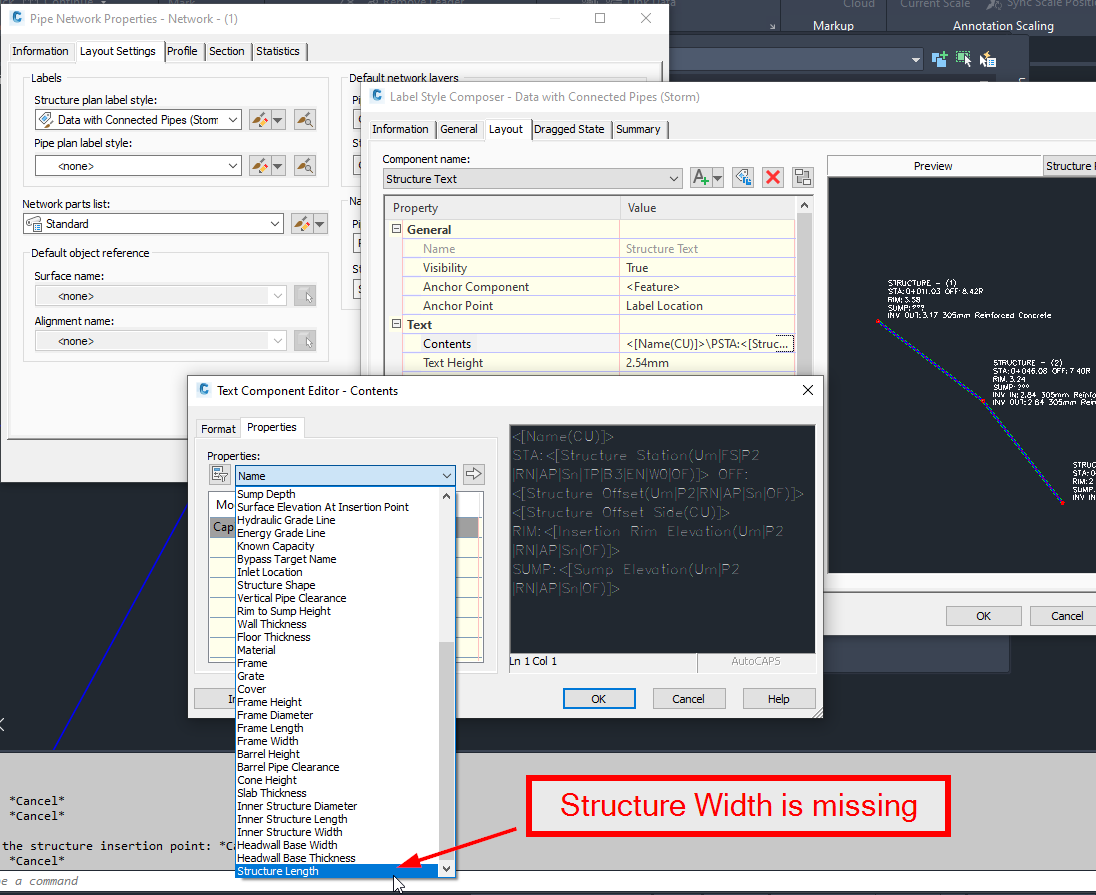Delete the Structure Text component
This screenshot has width=1096, height=895.
(x=772, y=177)
